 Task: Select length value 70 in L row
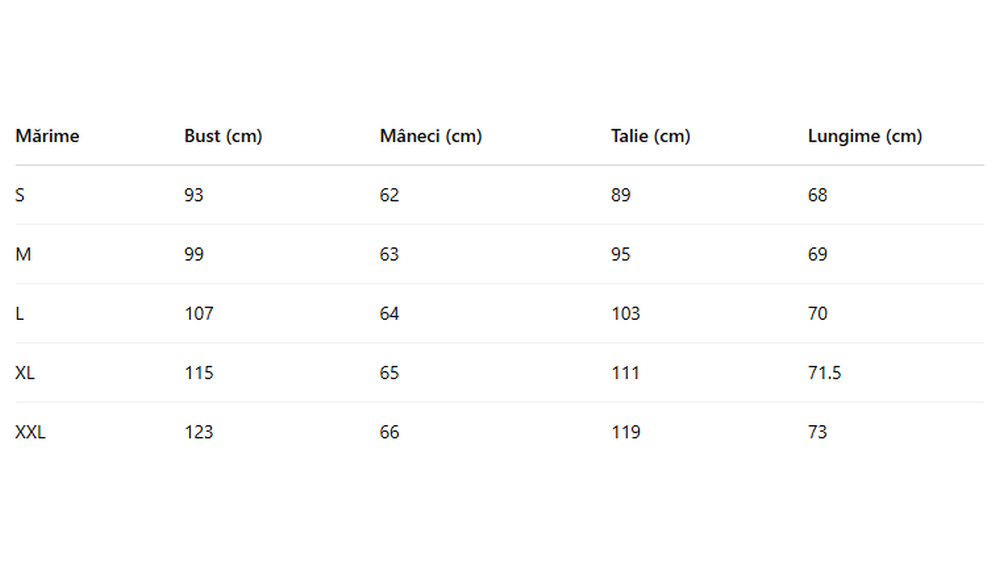(818, 314)
